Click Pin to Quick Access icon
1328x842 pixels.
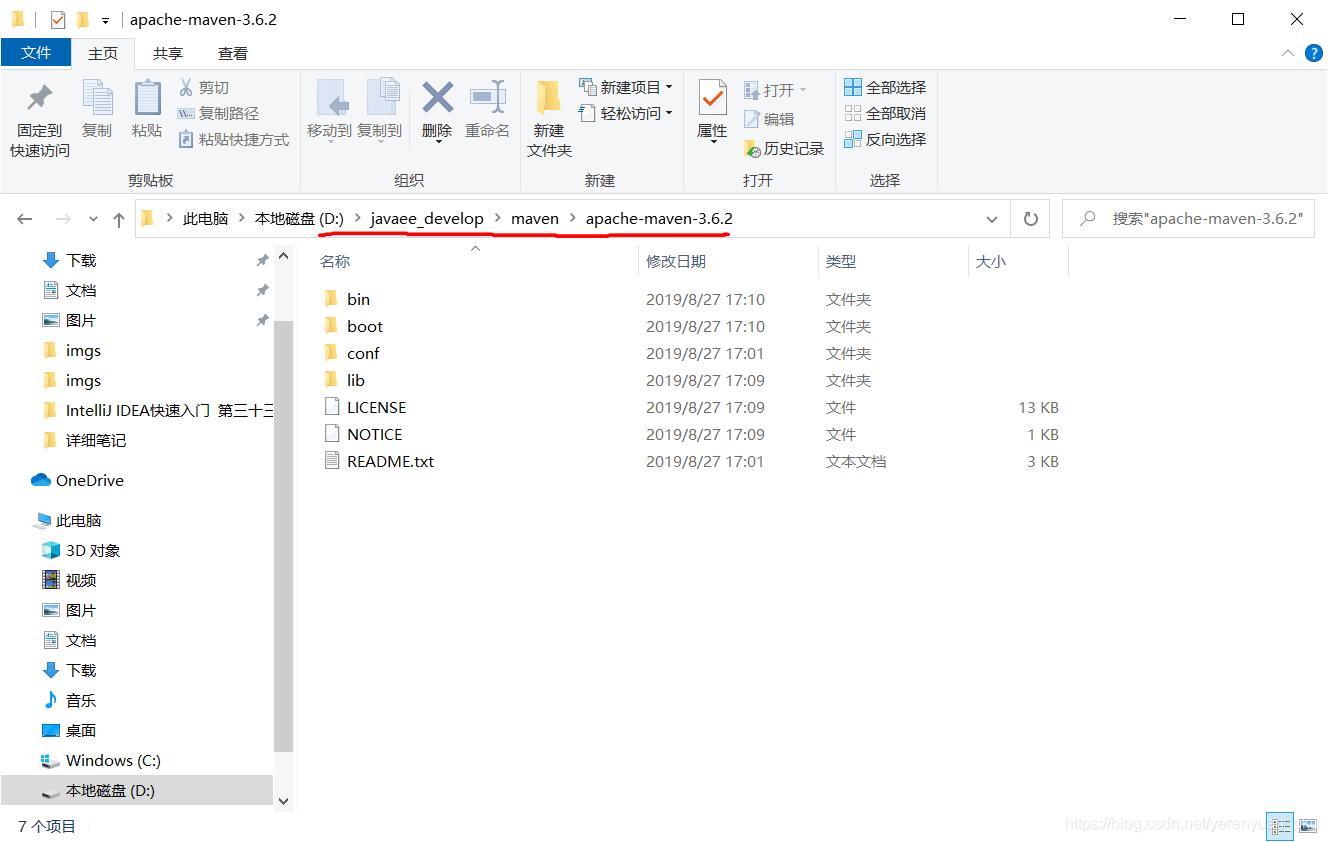click(40, 98)
